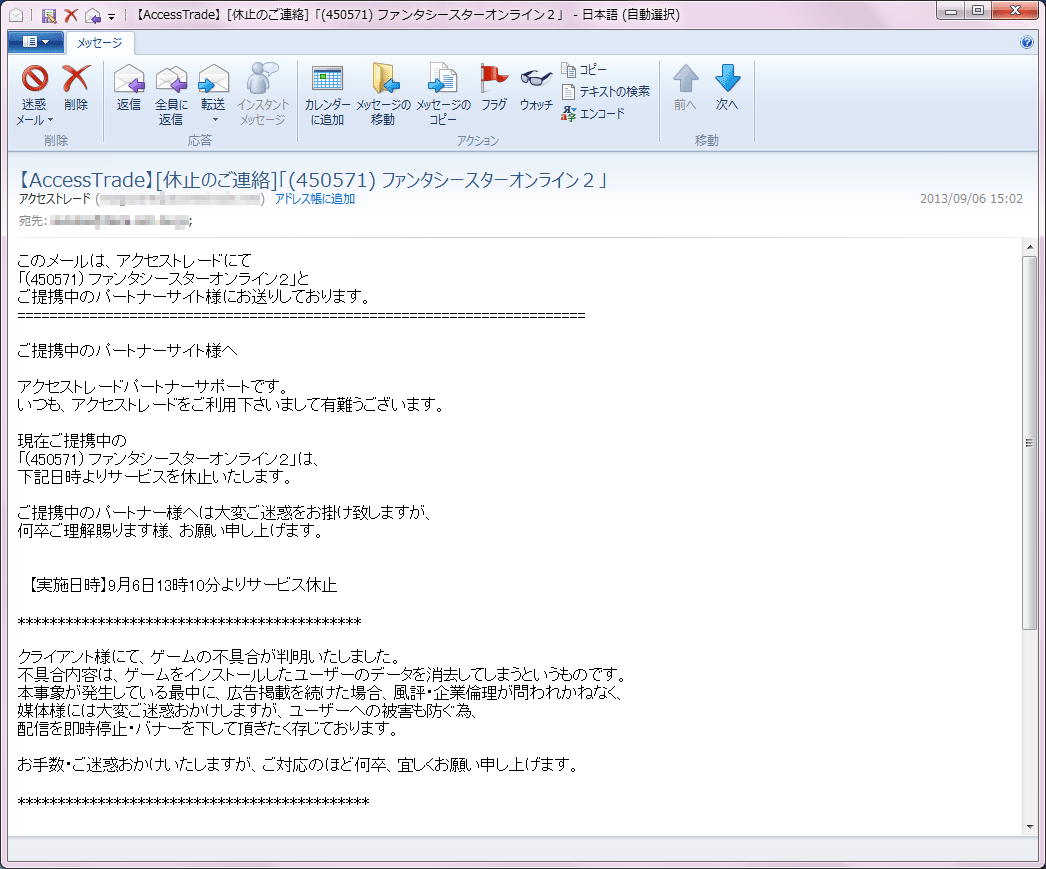
Task: Click the line ご提携中のパートナーサイト様へ
Action: tap(127, 351)
